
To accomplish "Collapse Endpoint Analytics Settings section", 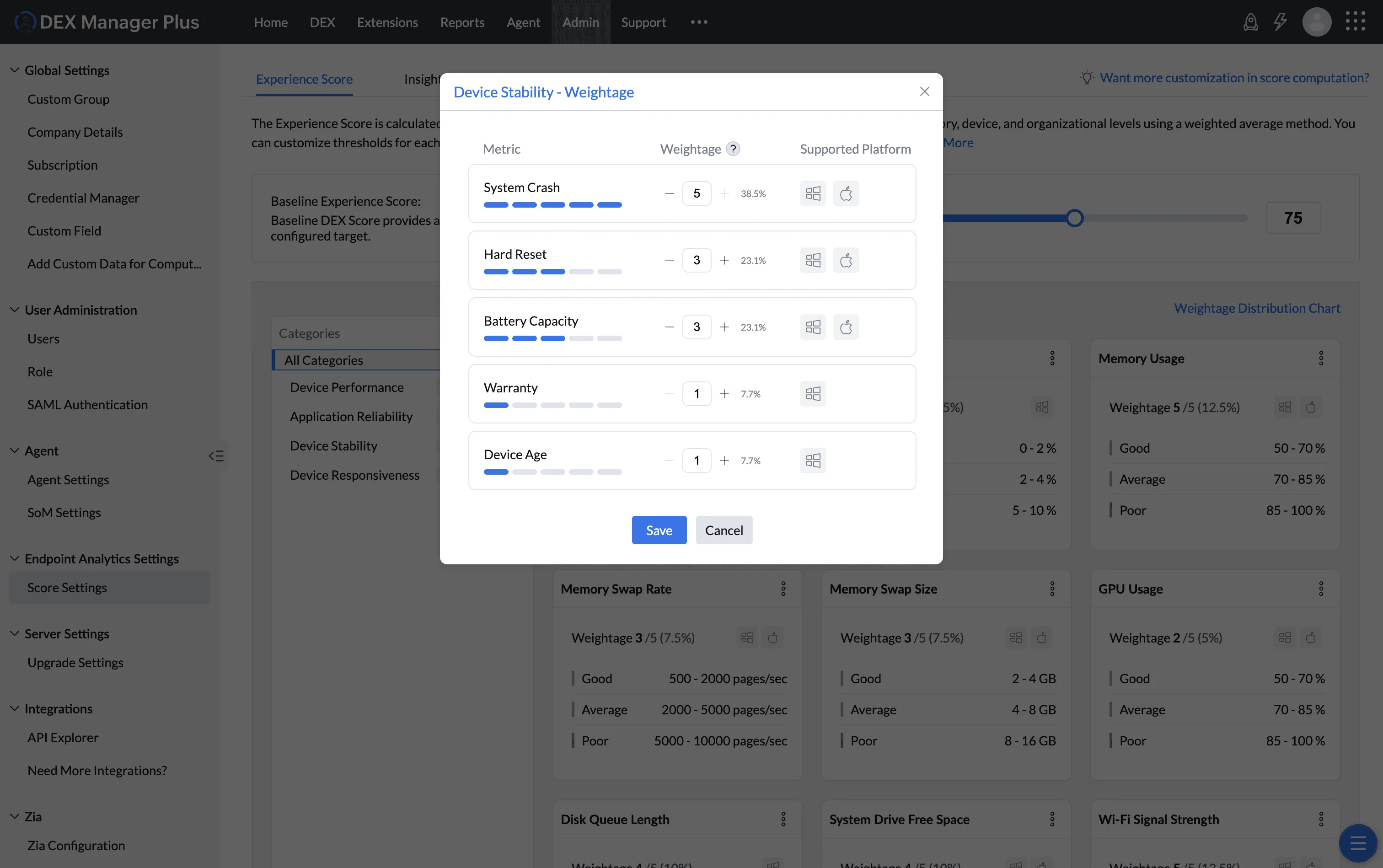I will 14,558.
